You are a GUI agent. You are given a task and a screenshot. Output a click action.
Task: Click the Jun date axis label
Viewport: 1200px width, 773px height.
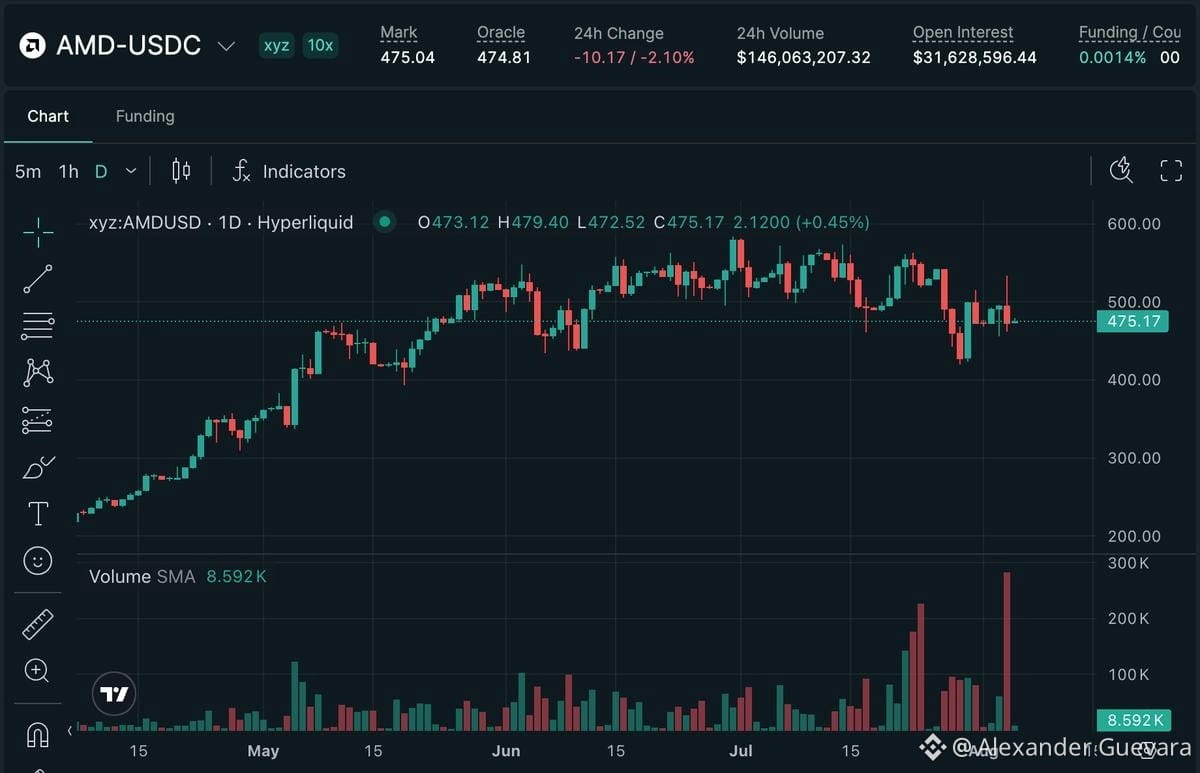tap(507, 751)
